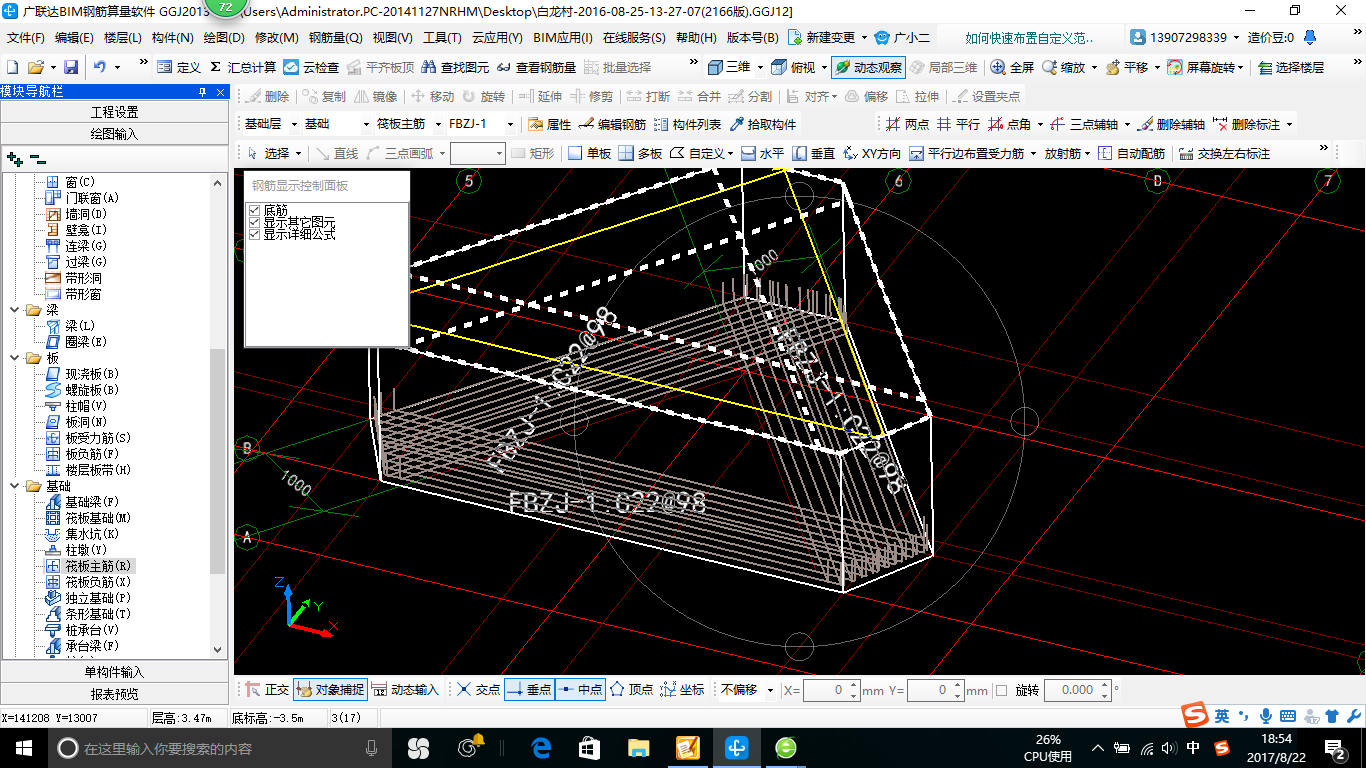Open the 构件(N) menu
The image size is (1366, 768).
point(172,38)
